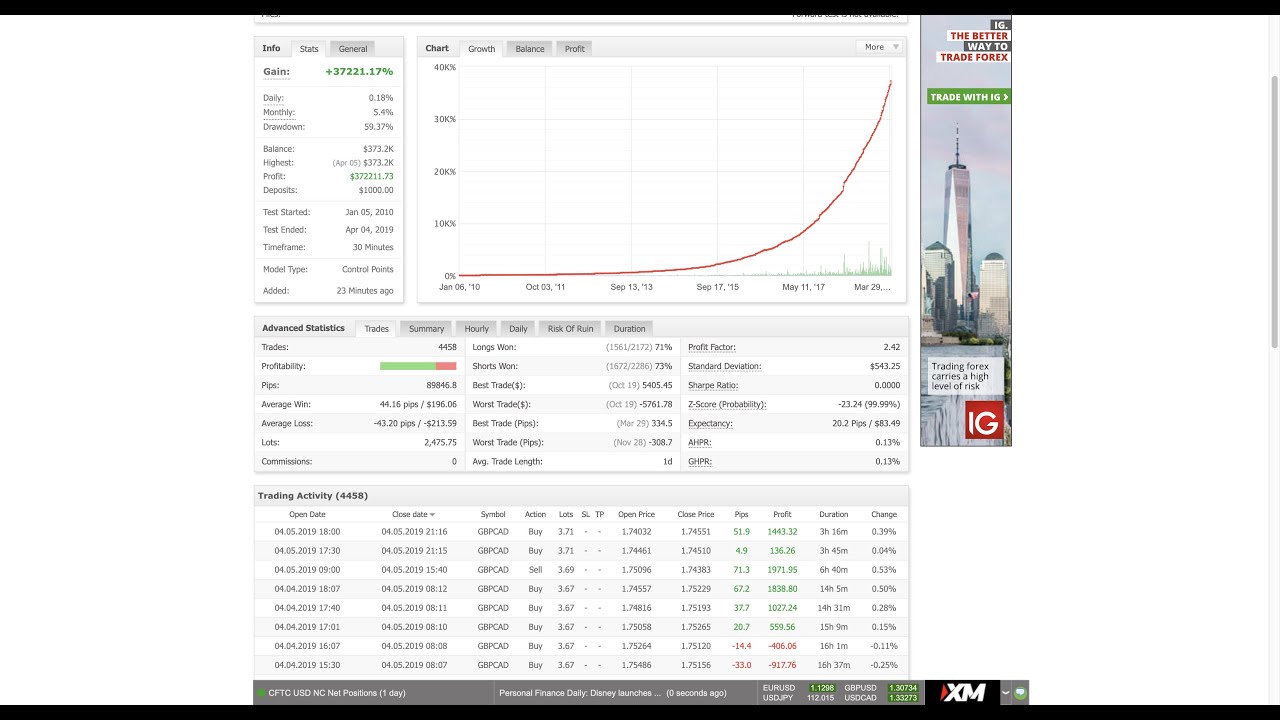The width and height of the screenshot is (1280, 720).
Task: Open the Personal Finance Daily news headline
Action: [x=580, y=692]
